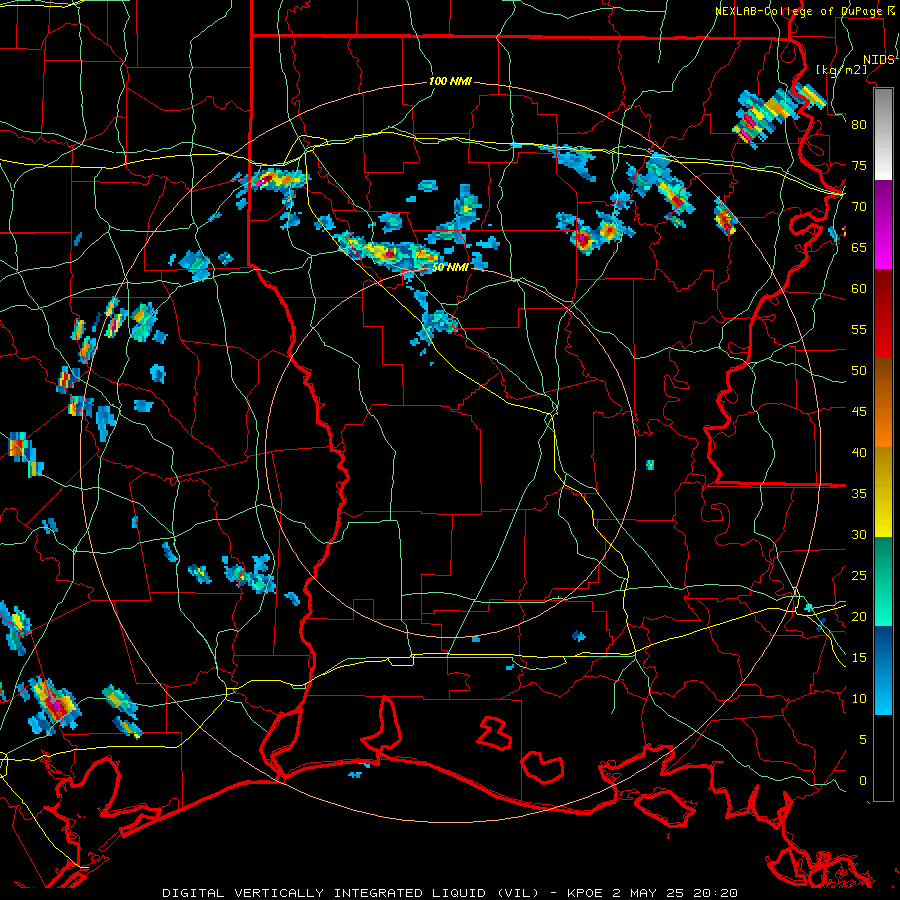Click the NEXLAB-College of DuPage credit text

pos(799,11)
